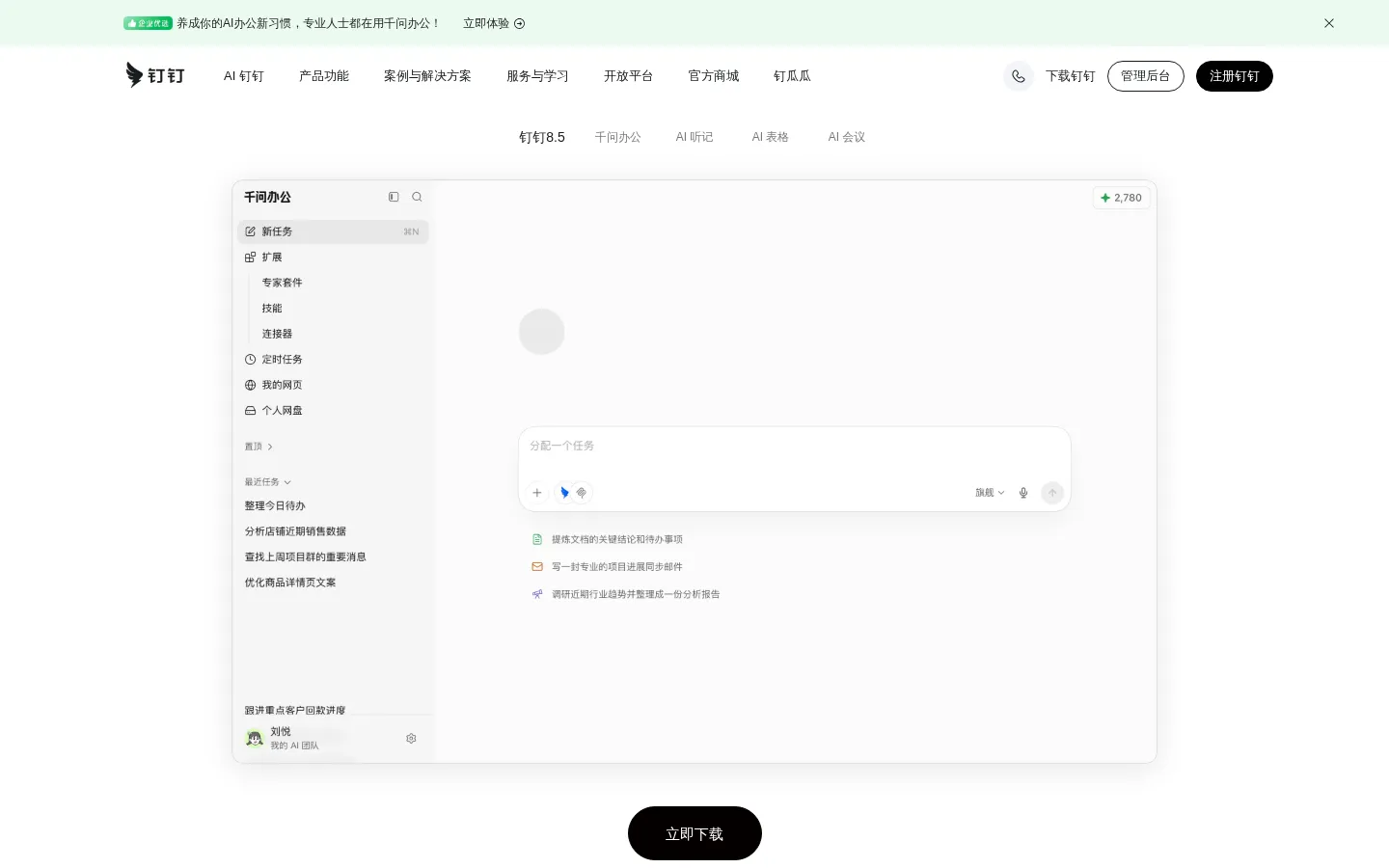Click the 立即下载 button
The width and height of the screenshot is (1389, 868).
tap(694, 833)
